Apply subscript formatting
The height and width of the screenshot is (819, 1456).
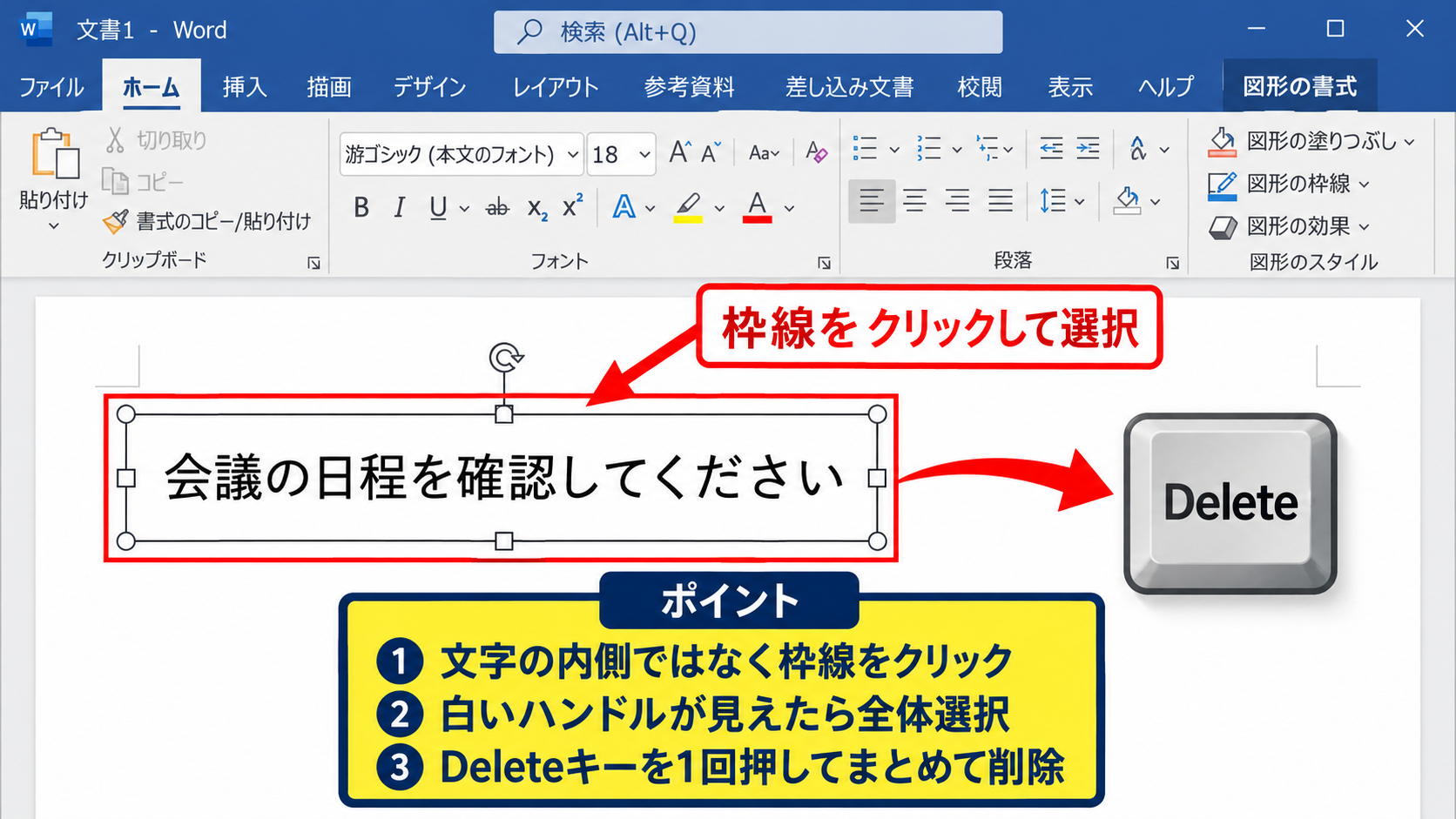537,209
